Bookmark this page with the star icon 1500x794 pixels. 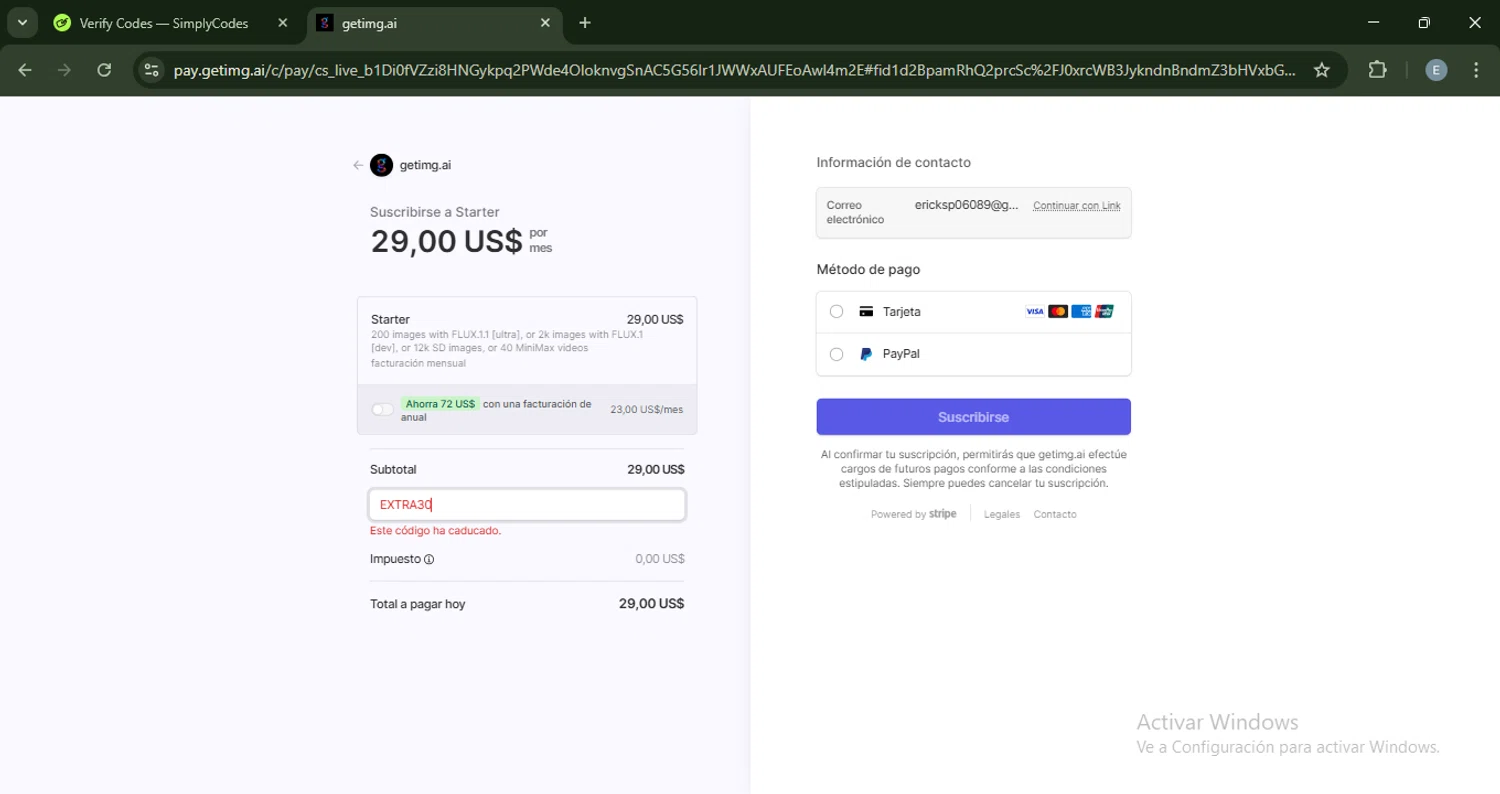click(1321, 70)
